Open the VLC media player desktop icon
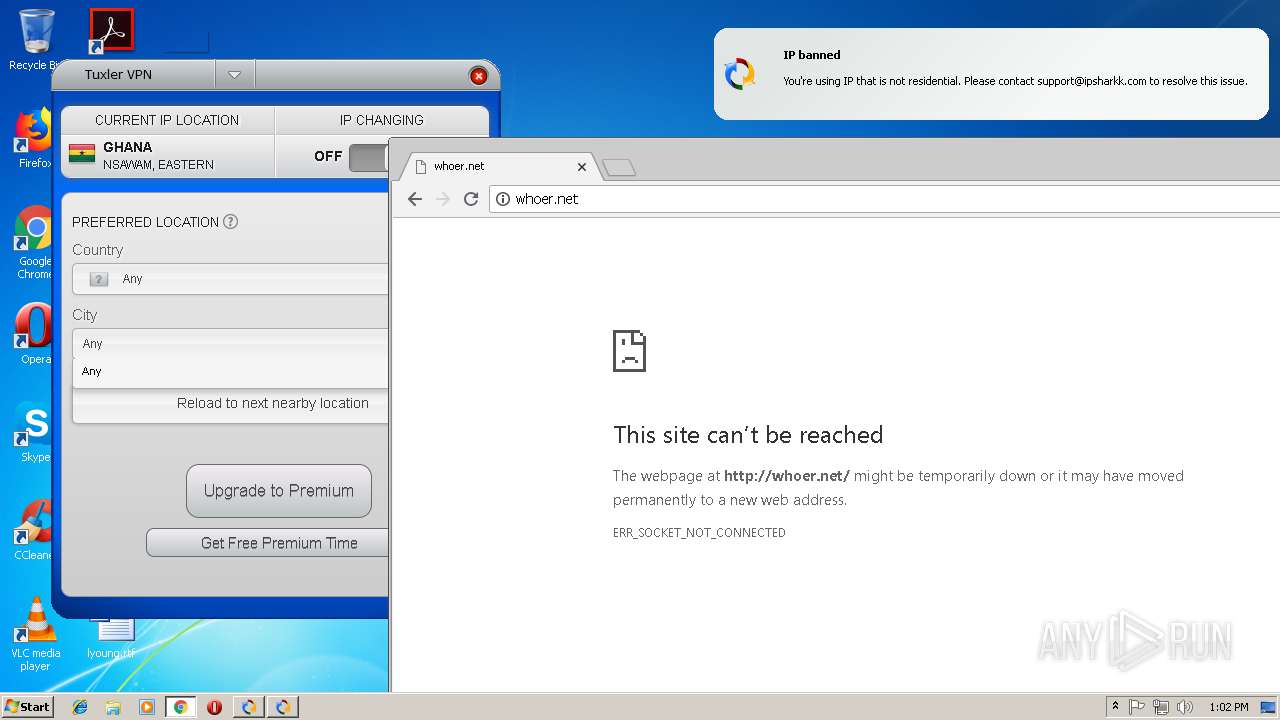This screenshot has width=1280, height=720. click(35, 634)
